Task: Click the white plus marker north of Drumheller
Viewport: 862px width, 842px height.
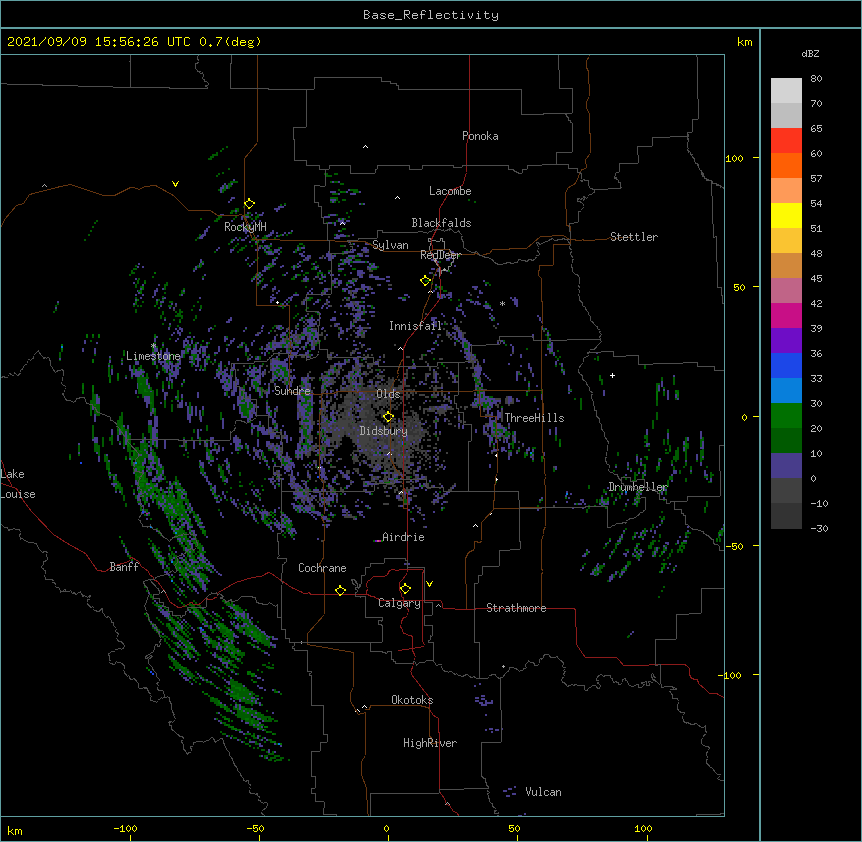Action: (x=612, y=375)
